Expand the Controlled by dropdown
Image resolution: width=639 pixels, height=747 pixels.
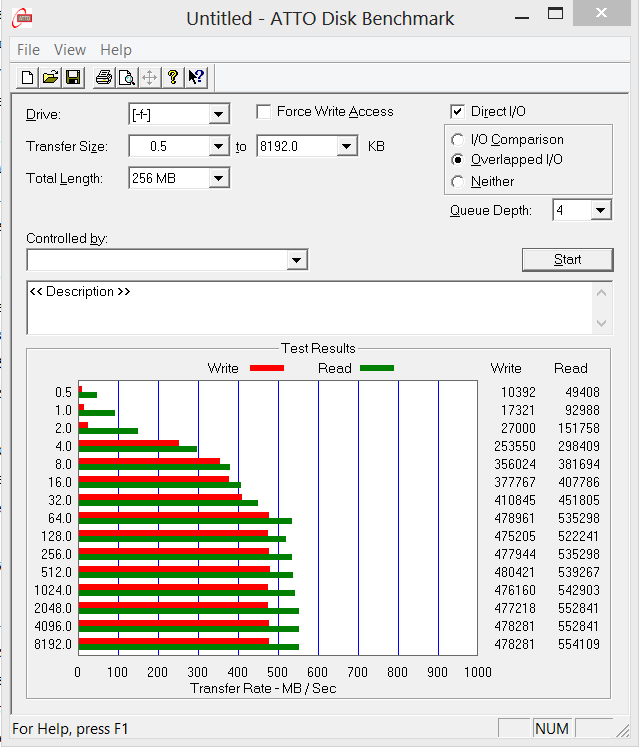[x=296, y=260]
